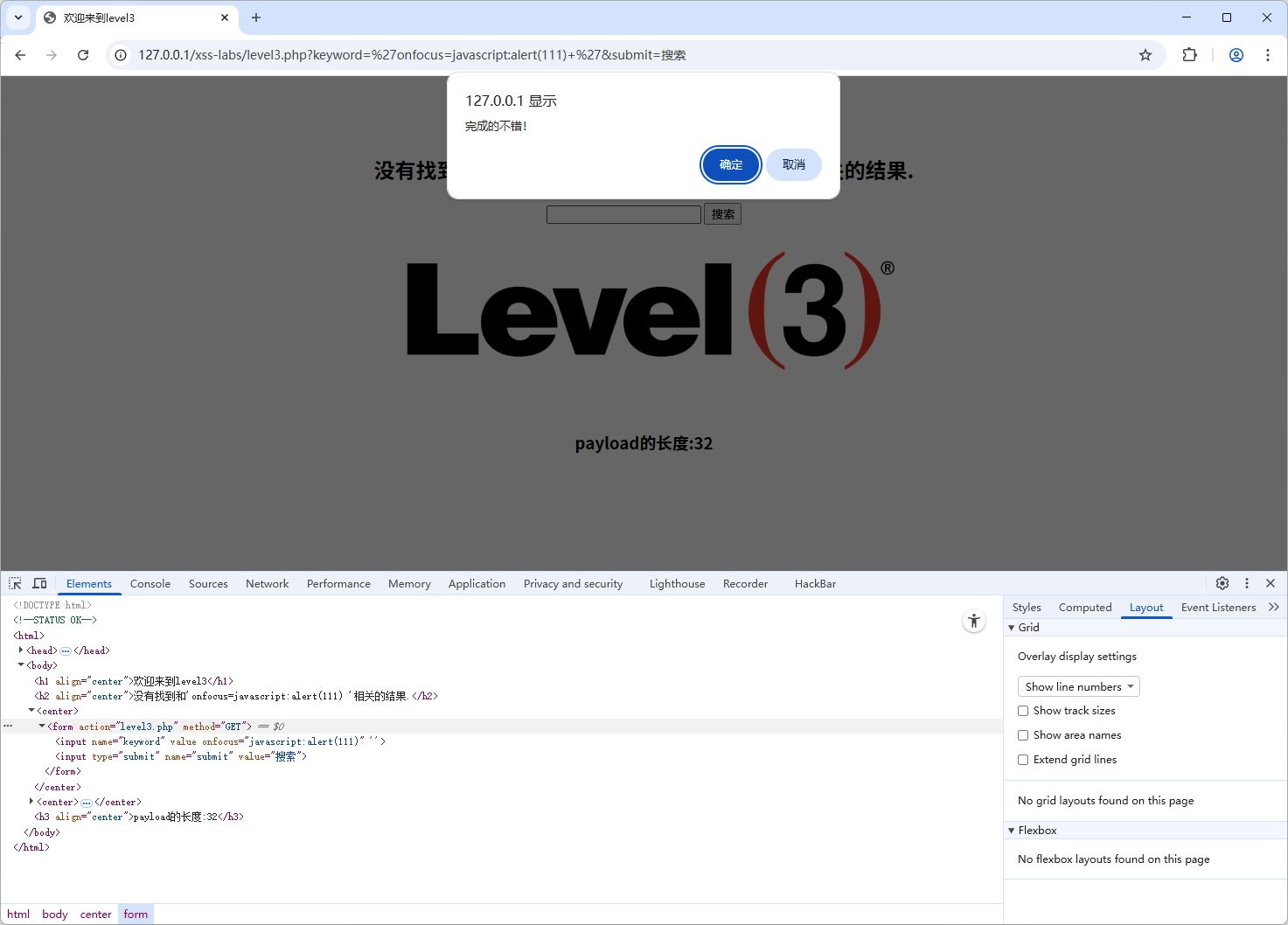This screenshot has width=1288, height=925.
Task: Activate the inspect element picker
Action: (16, 583)
